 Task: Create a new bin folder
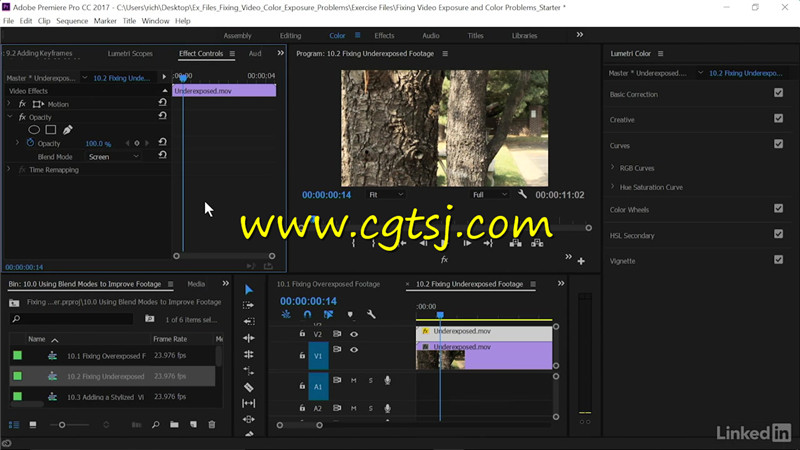point(174,424)
